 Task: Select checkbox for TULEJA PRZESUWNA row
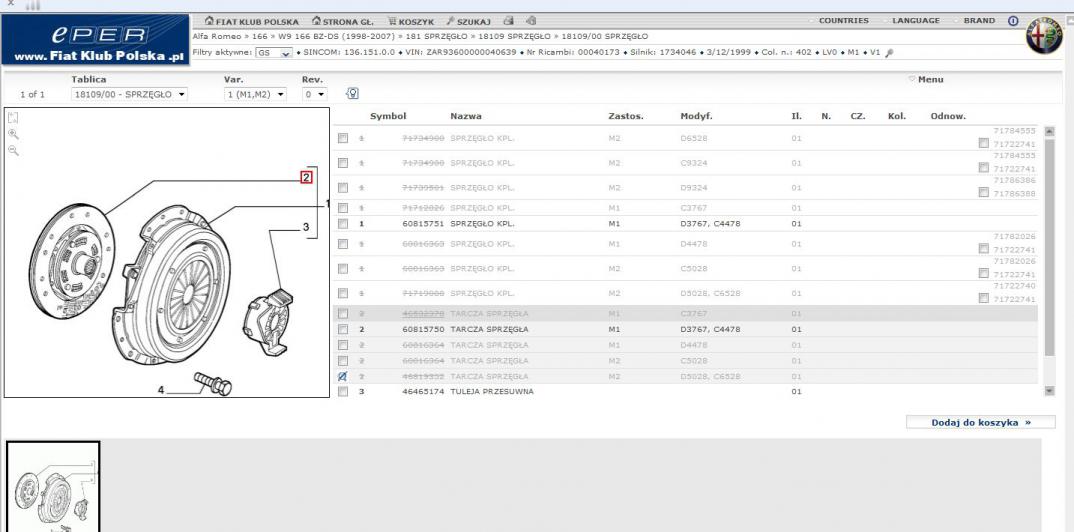[x=343, y=391]
